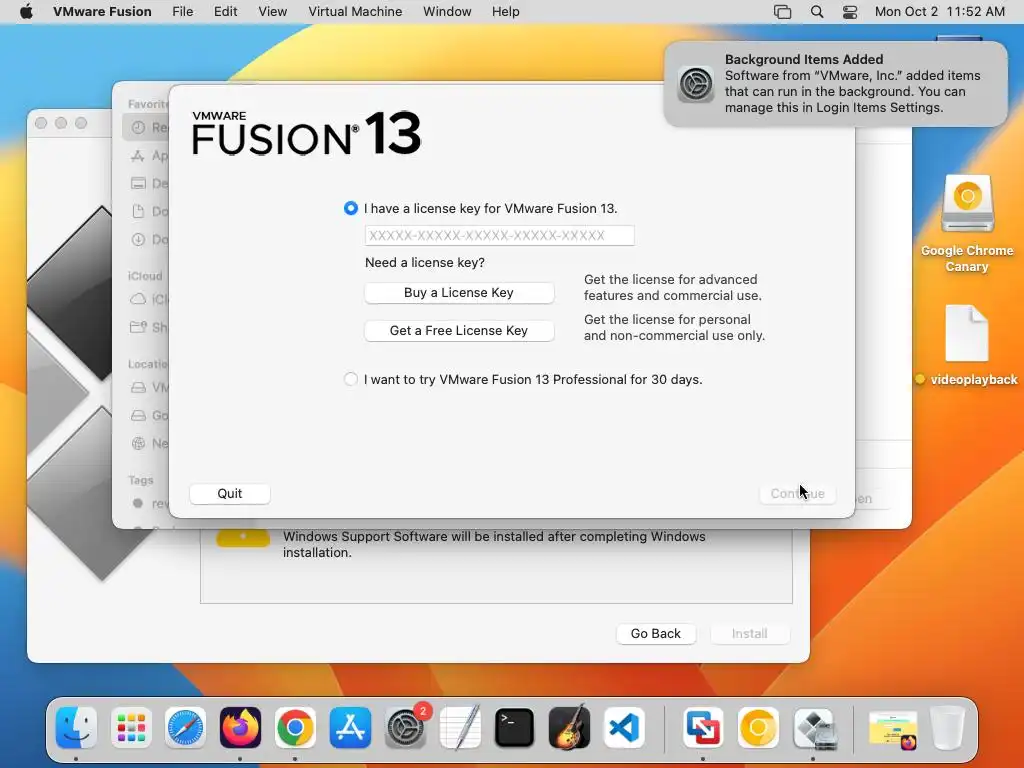
Task: Open Chrome Canary from the Dock
Action: click(x=758, y=727)
